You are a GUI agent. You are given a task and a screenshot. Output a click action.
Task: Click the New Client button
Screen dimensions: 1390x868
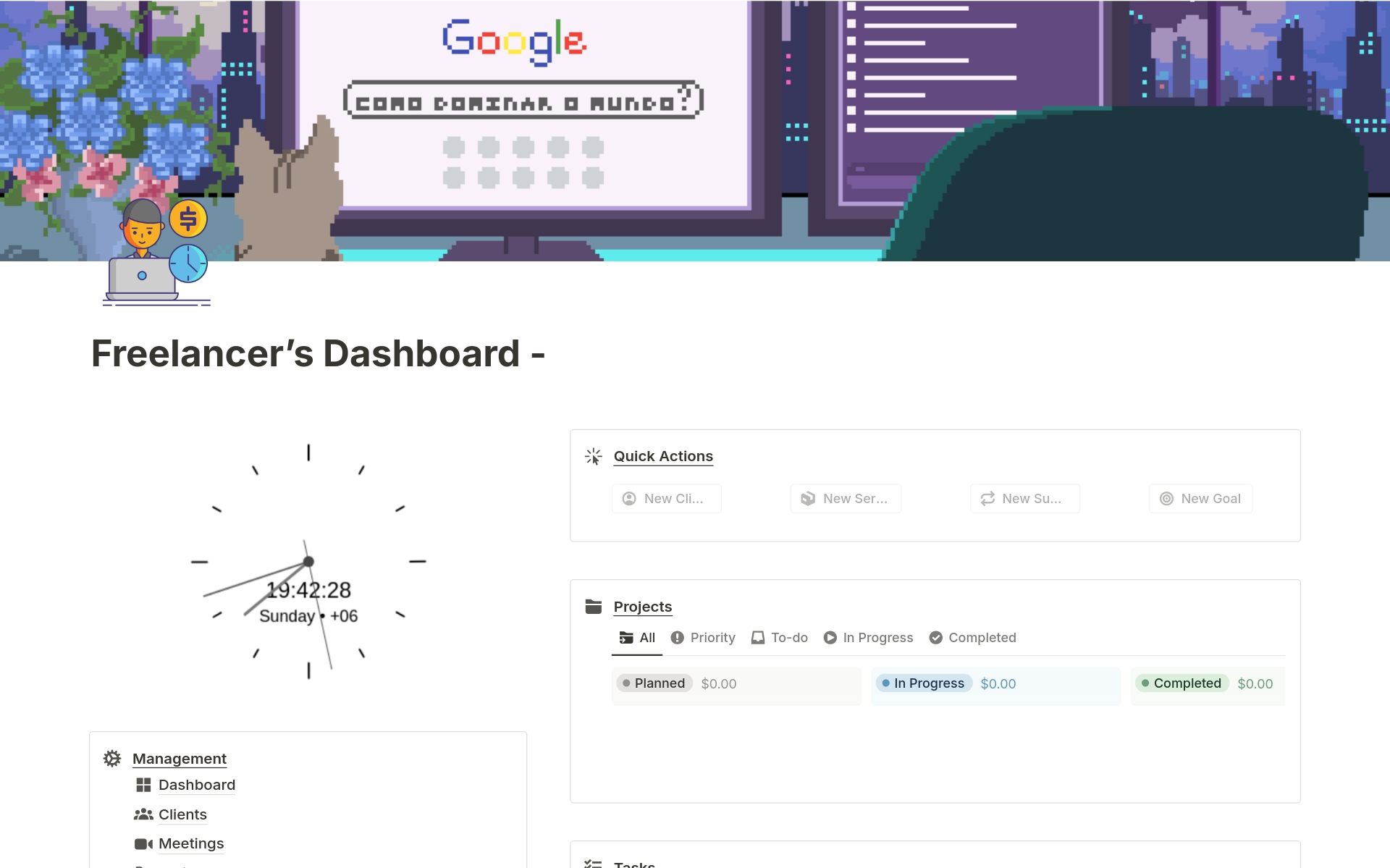pos(665,498)
